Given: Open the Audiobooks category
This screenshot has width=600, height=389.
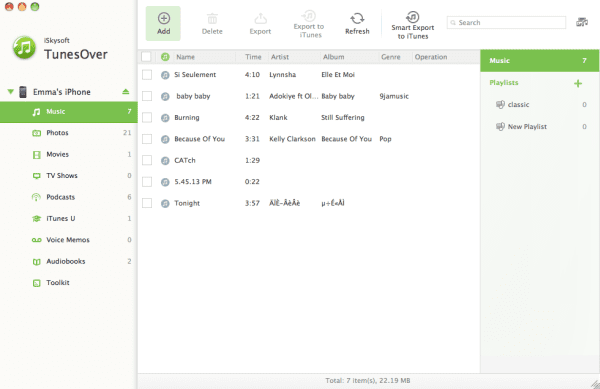Looking at the screenshot, I should tap(68, 261).
